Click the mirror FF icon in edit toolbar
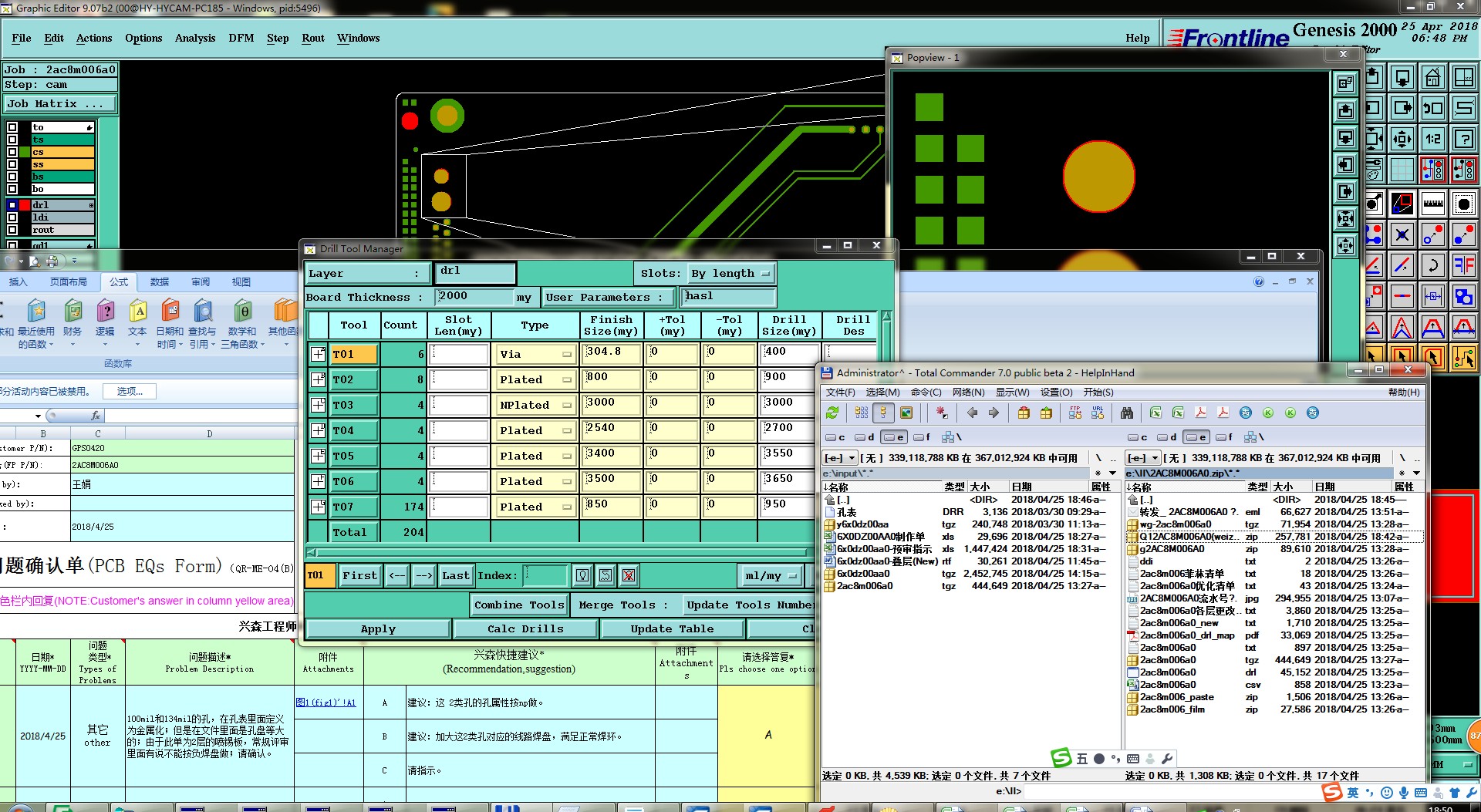The image size is (1481, 812). click(1463, 265)
